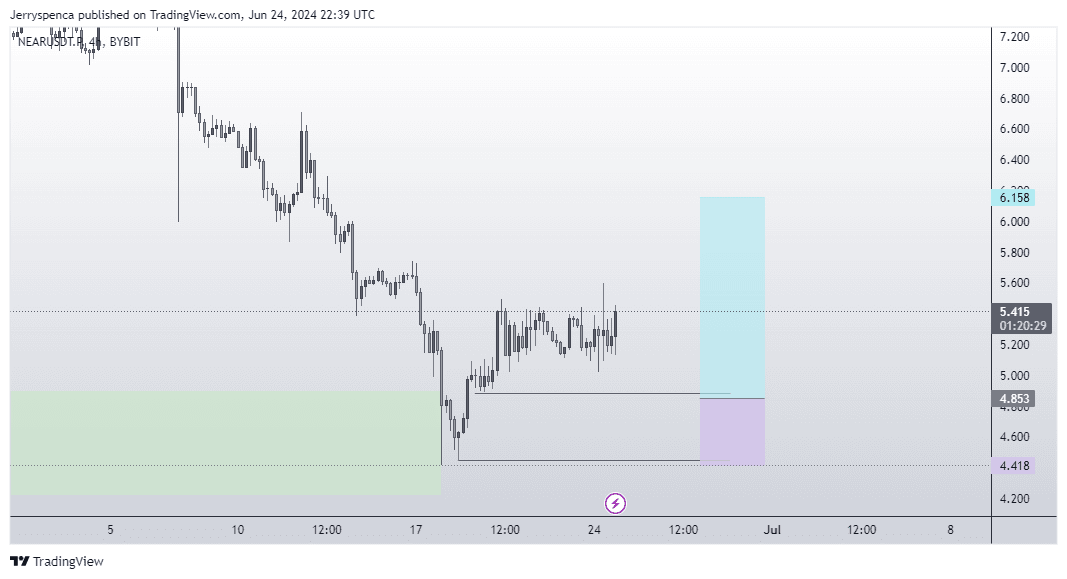Screen dimensions: 1067x579
Task: Click the '10' date on time axis
Action: (x=238, y=530)
